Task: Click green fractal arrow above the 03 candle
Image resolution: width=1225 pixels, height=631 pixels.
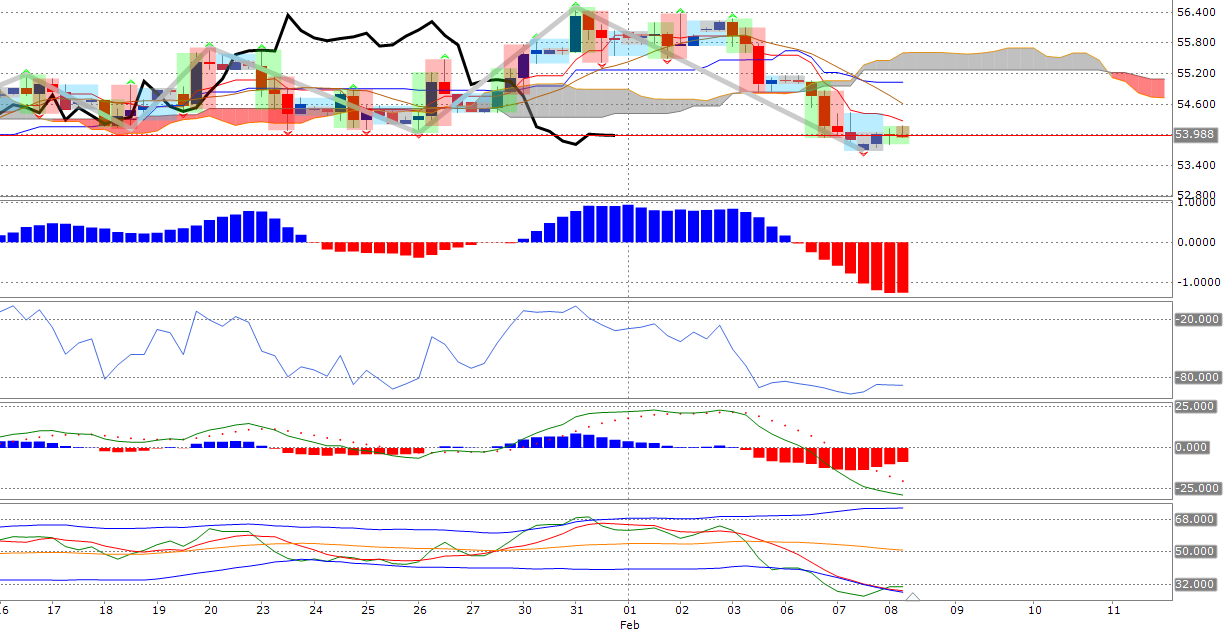Action: click(x=733, y=17)
